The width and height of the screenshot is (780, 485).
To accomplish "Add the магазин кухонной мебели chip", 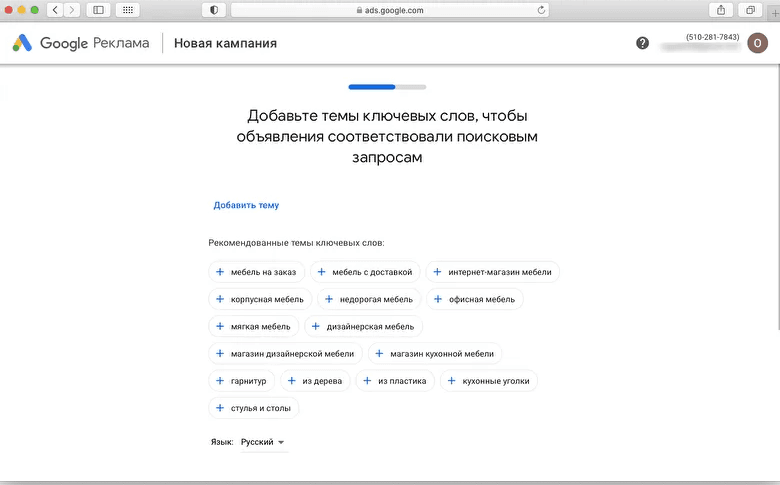I will [x=435, y=354].
